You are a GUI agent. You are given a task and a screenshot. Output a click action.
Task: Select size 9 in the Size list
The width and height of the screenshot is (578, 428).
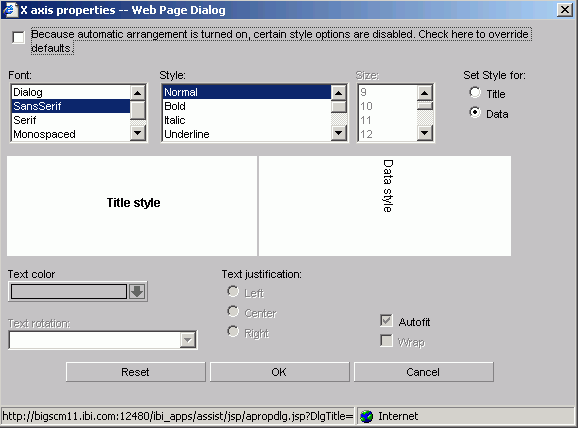tap(388, 92)
